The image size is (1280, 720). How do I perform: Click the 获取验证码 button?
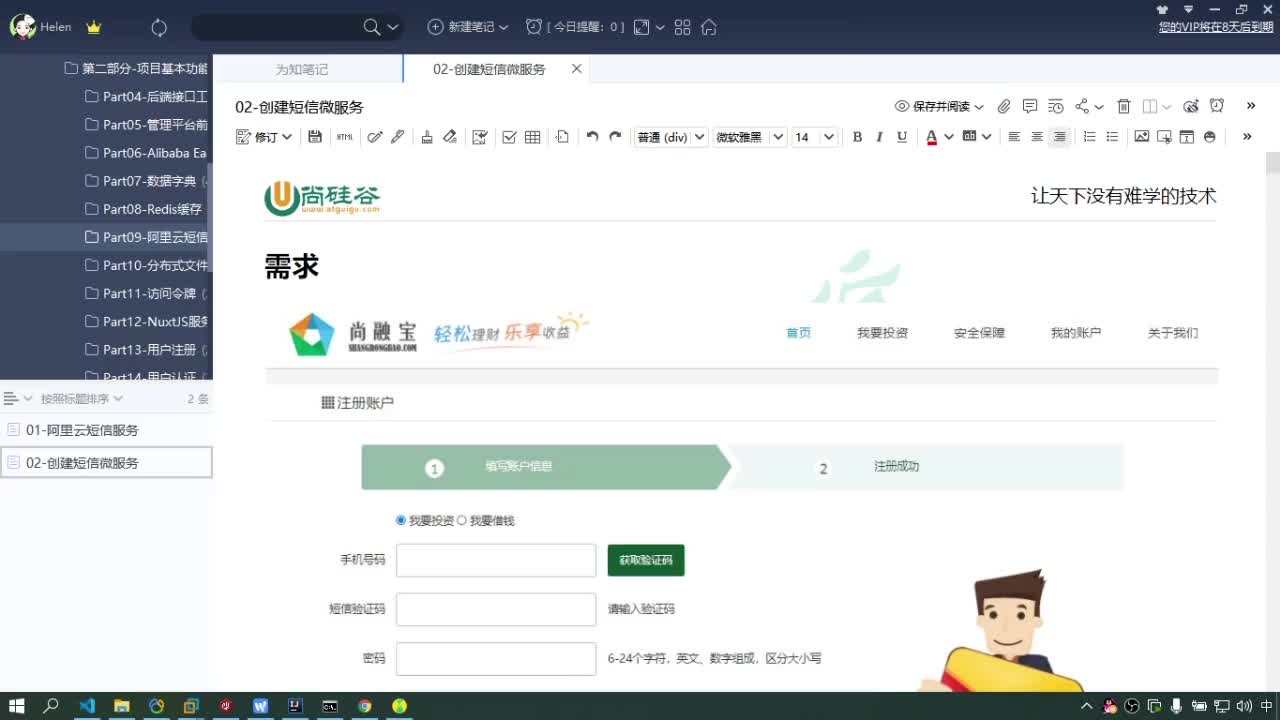(646, 560)
